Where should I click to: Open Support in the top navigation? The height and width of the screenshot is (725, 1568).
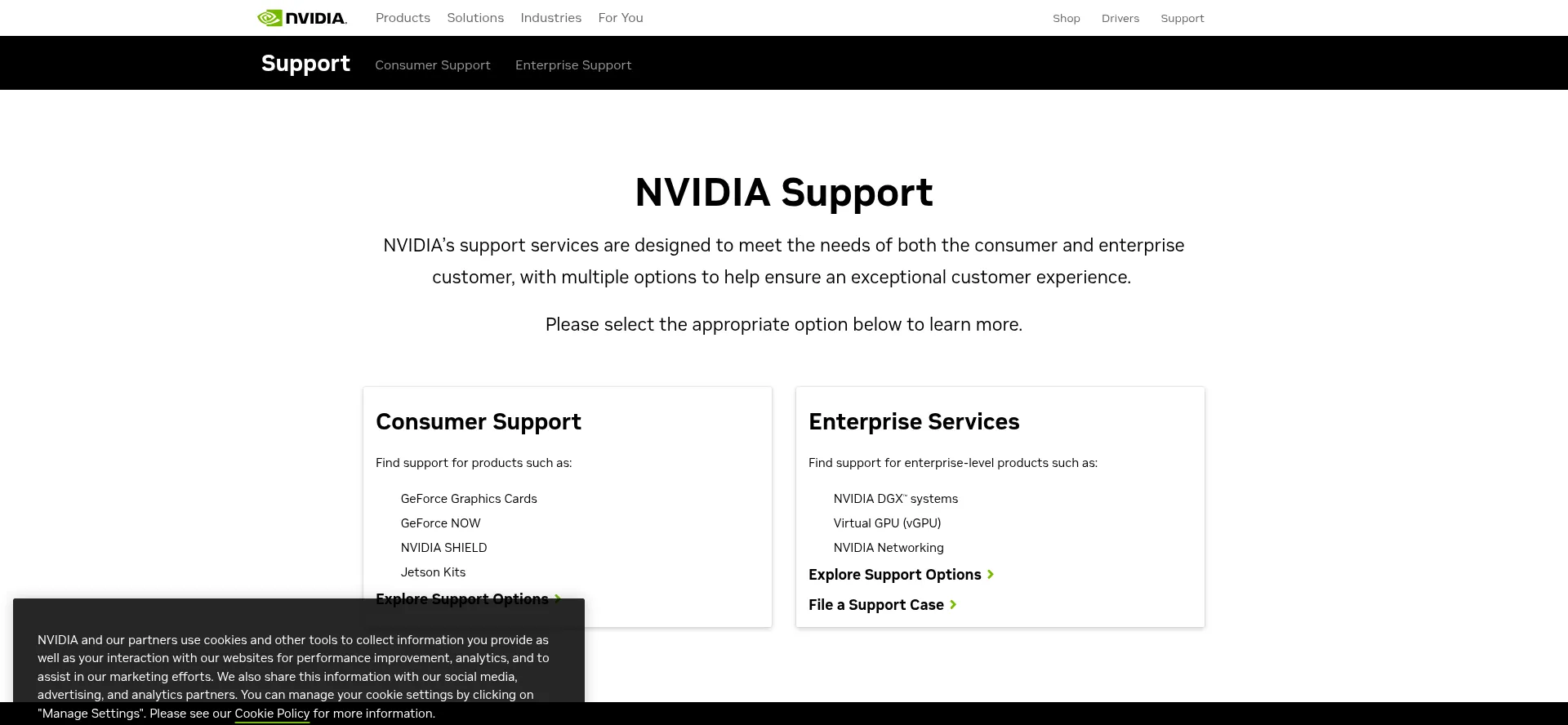coord(1183,18)
